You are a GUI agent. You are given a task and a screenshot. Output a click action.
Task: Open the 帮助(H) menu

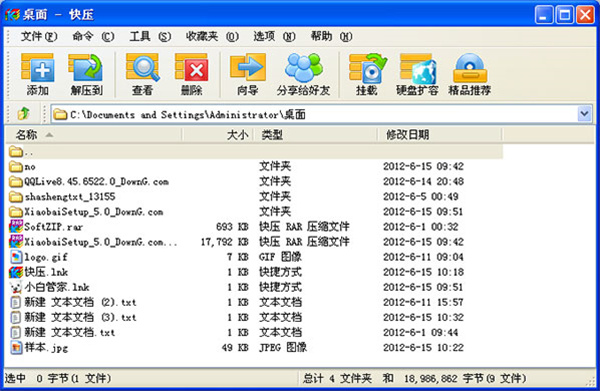click(x=331, y=36)
